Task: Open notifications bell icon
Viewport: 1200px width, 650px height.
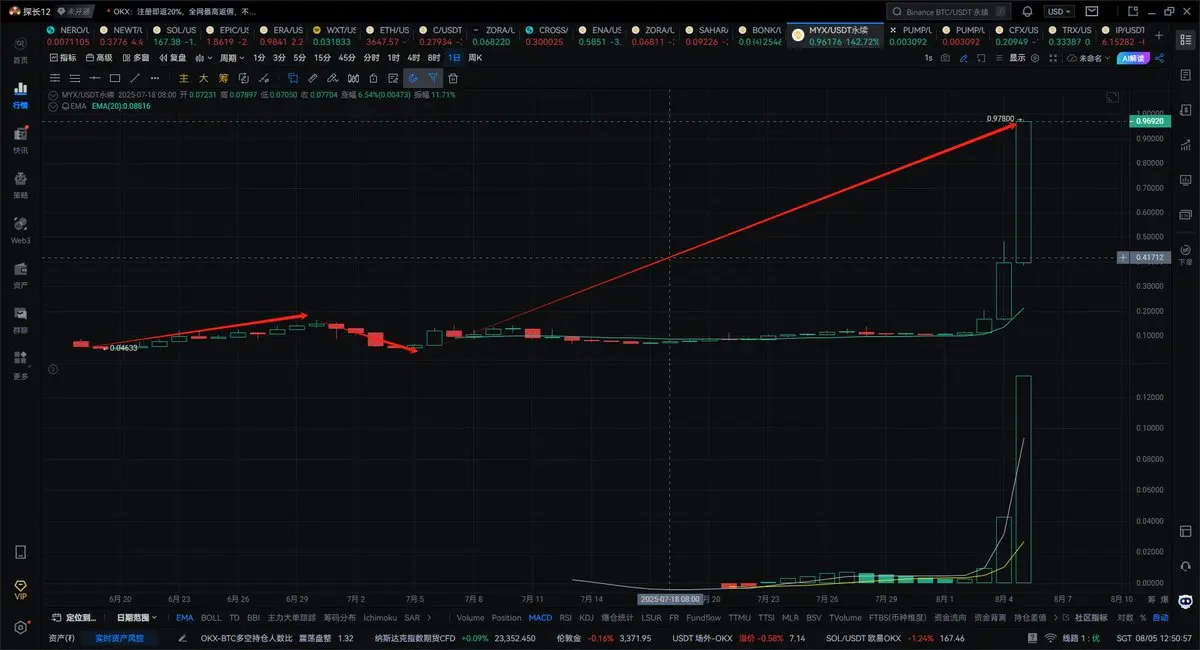Action: pos(1029,12)
